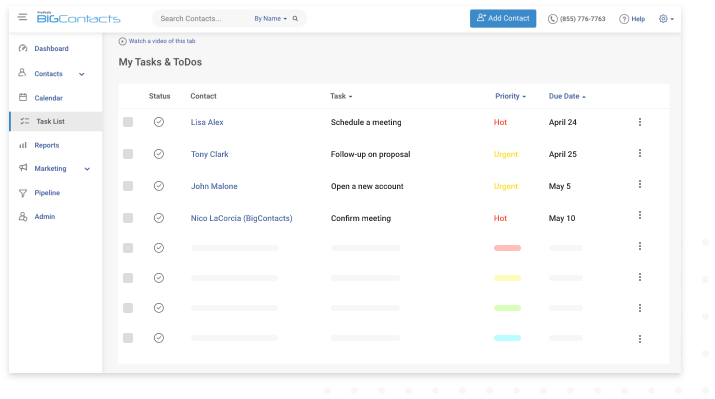715x399 pixels.
Task: Open the By Name search dropdown
Action: [270, 19]
